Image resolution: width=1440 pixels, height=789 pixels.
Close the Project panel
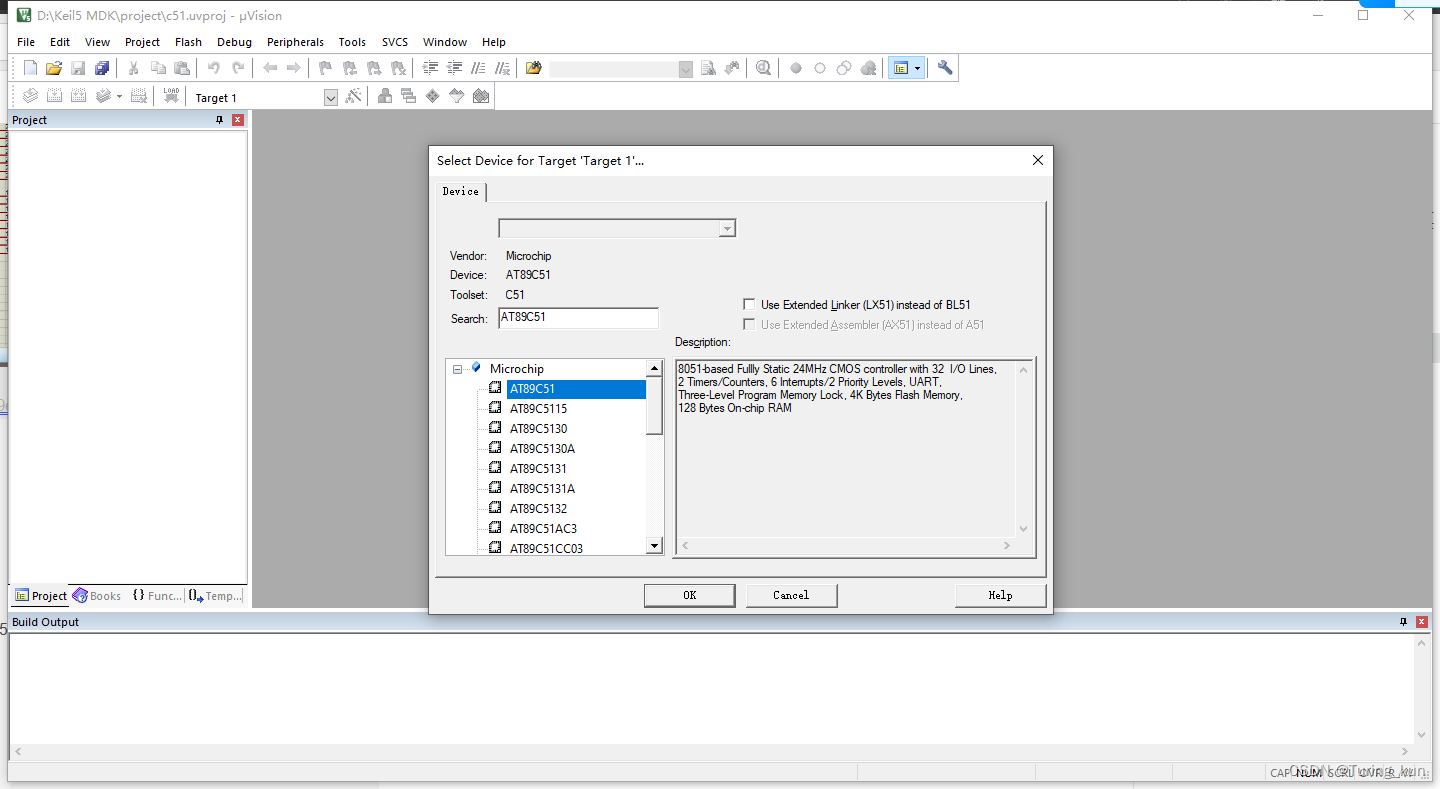pos(238,120)
